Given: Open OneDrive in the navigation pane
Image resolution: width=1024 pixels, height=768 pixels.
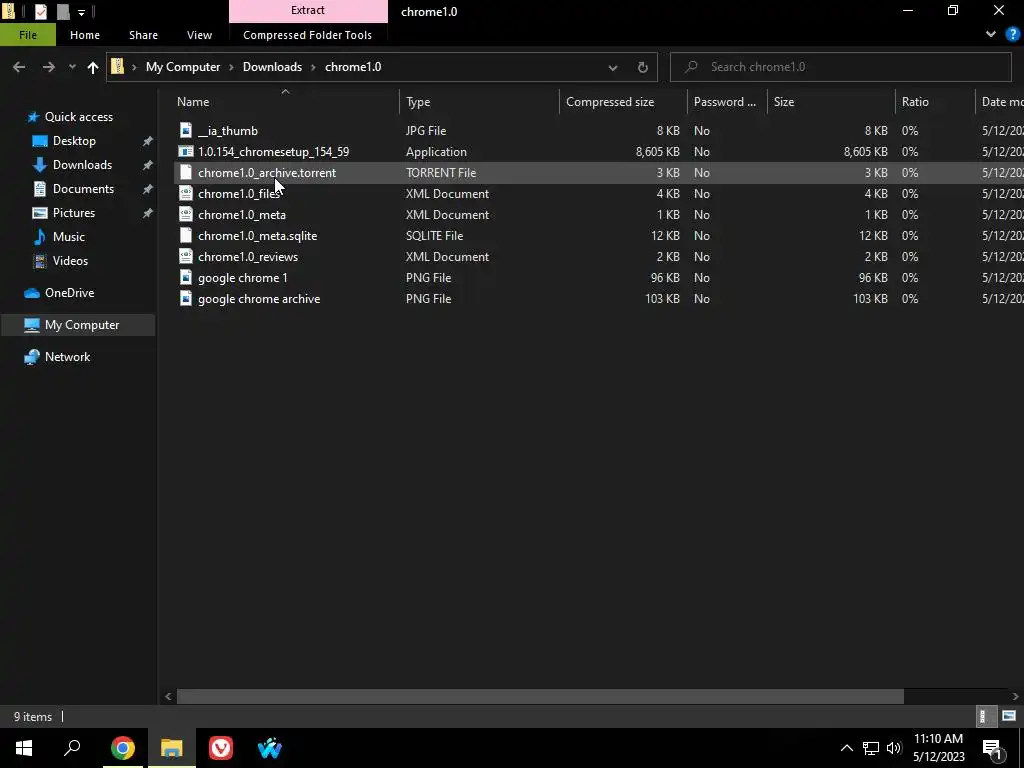Looking at the screenshot, I should coord(69,293).
